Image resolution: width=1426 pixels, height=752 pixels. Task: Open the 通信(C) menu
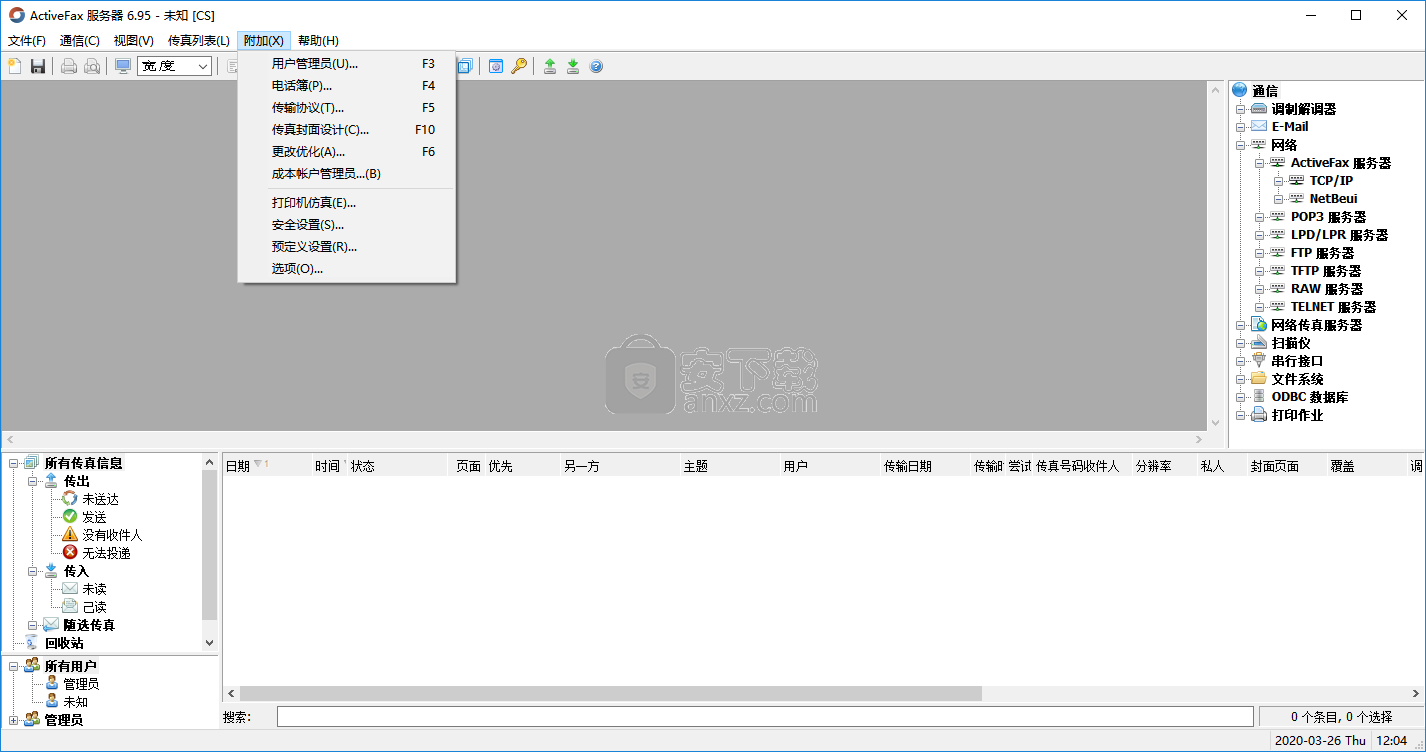pos(80,41)
